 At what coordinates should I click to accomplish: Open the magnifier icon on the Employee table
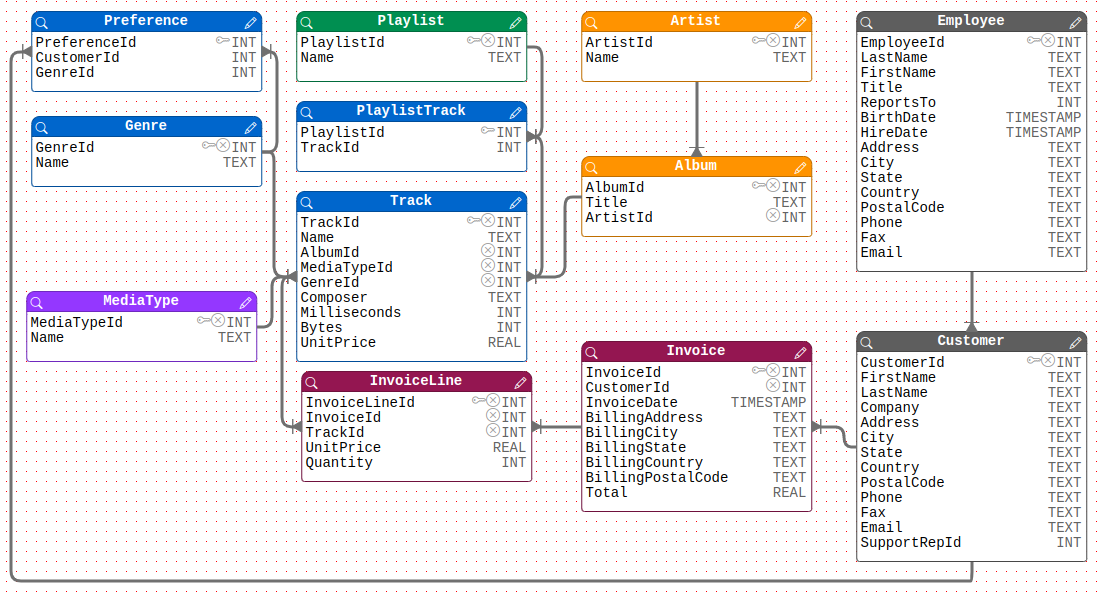point(866,20)
